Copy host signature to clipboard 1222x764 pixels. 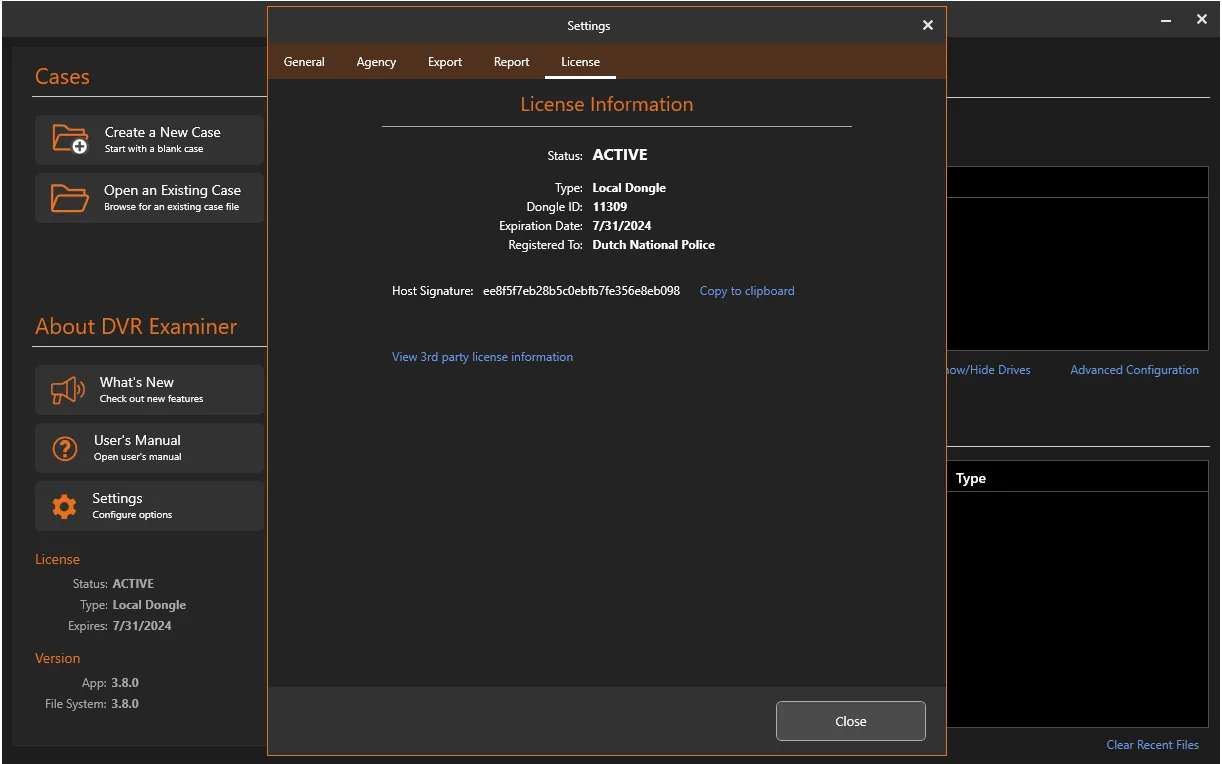coord(747,291)
